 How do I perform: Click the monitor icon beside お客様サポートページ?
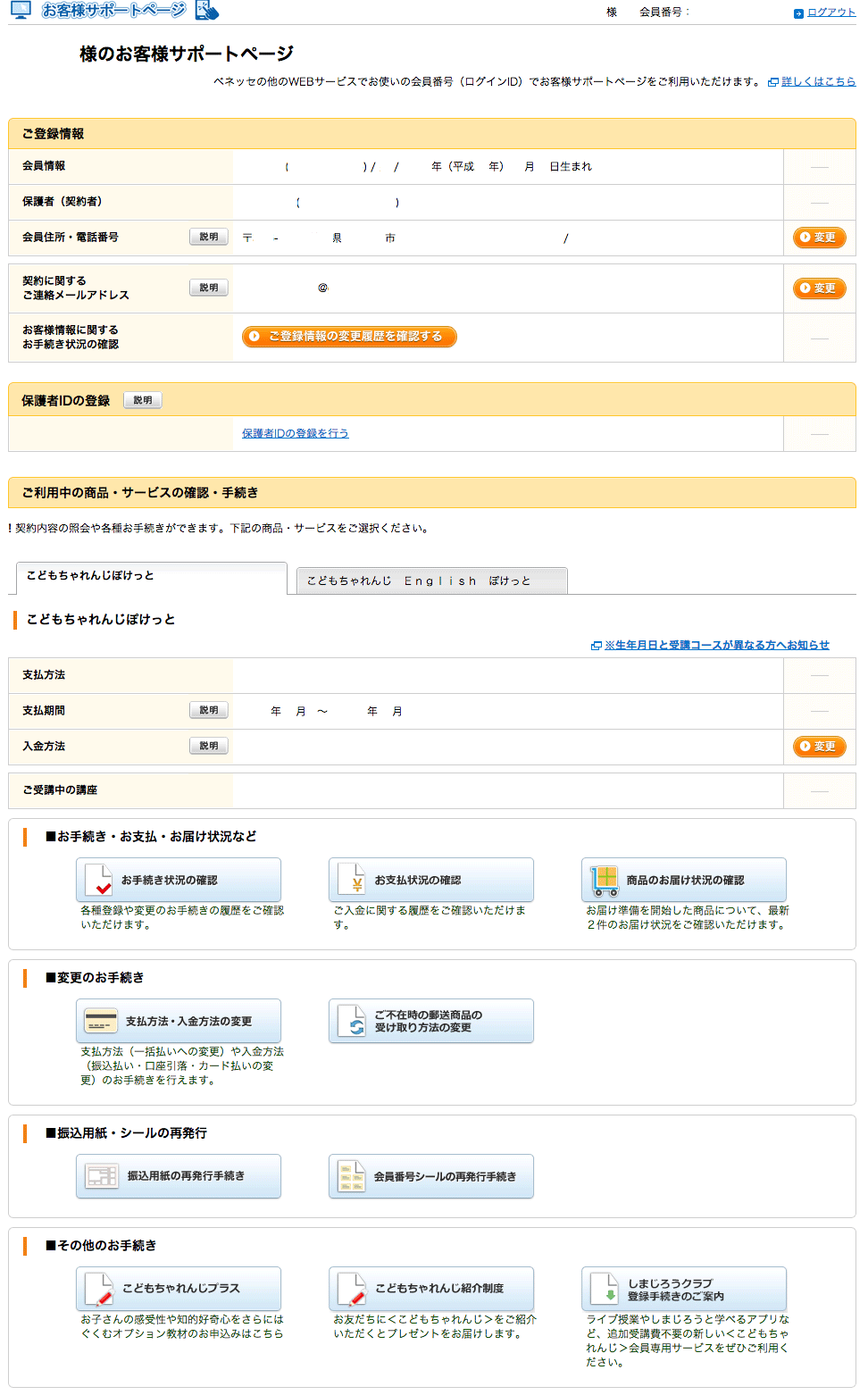(19, 11)
